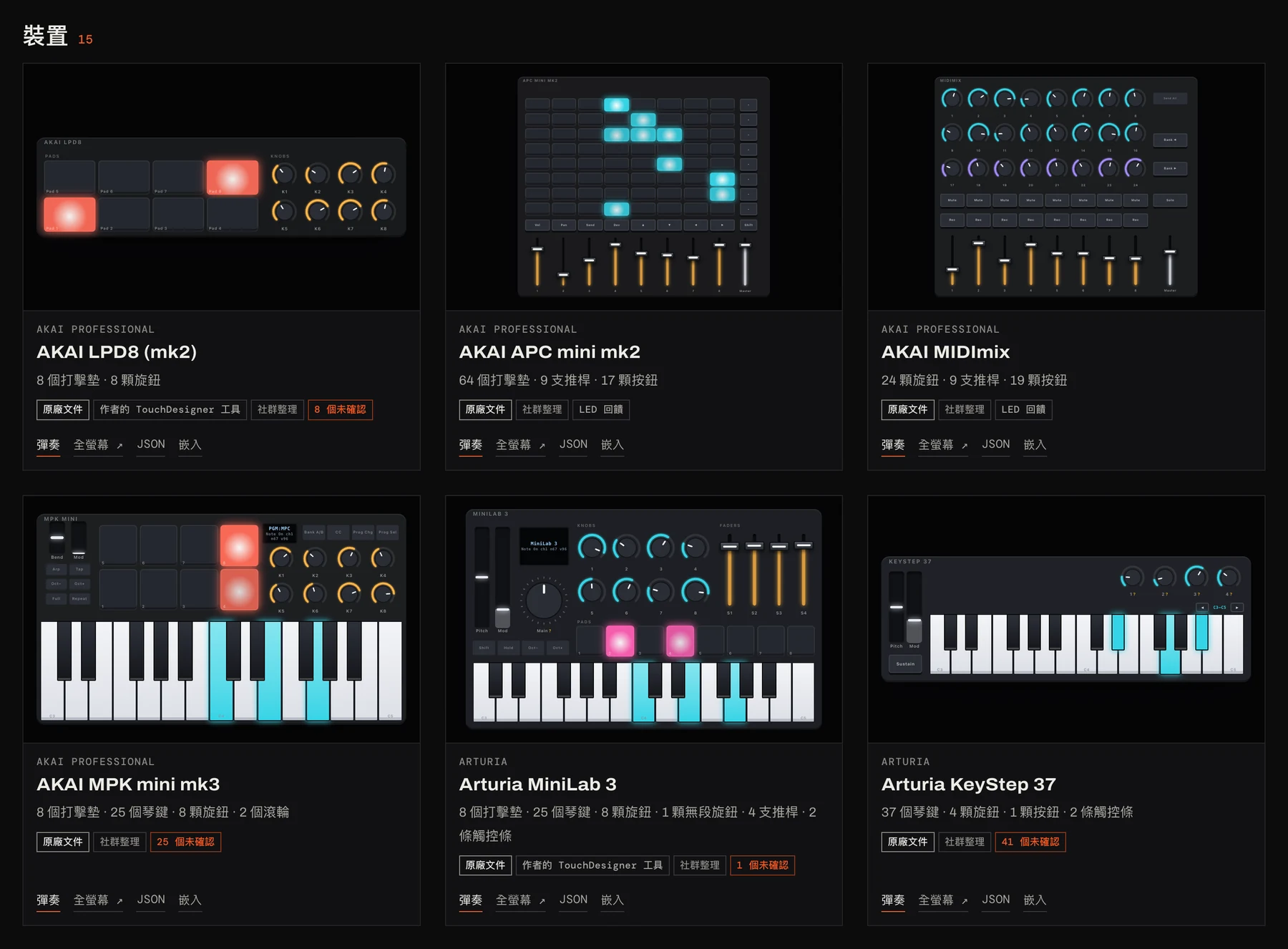Show JSON for Arturia KeyStep 37

(996, 900)
